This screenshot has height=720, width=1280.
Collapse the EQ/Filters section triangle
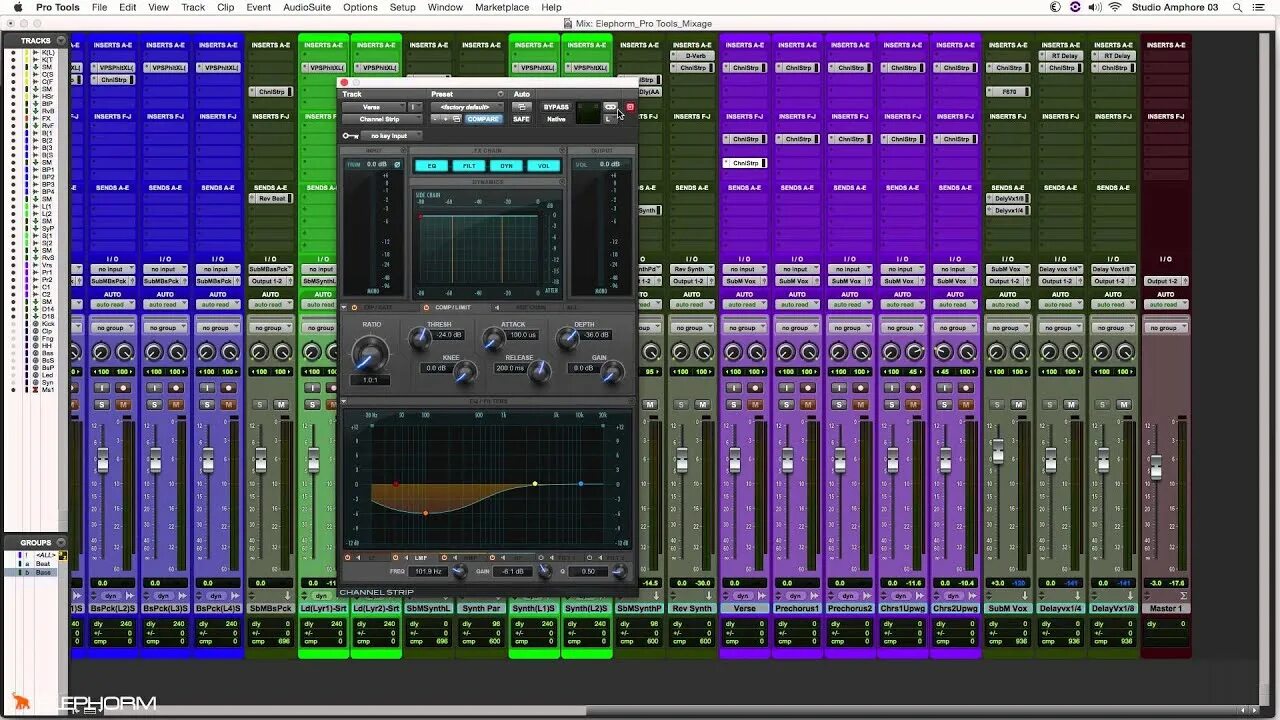coord(344,401)
